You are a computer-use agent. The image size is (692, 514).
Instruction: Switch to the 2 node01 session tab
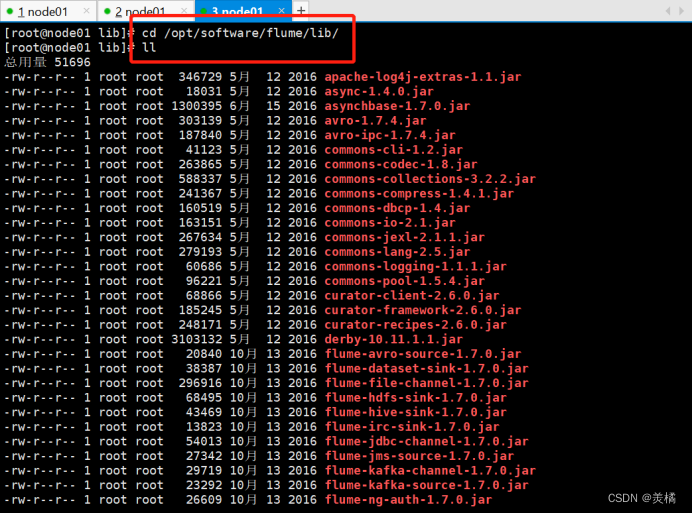tap(145, 11)
